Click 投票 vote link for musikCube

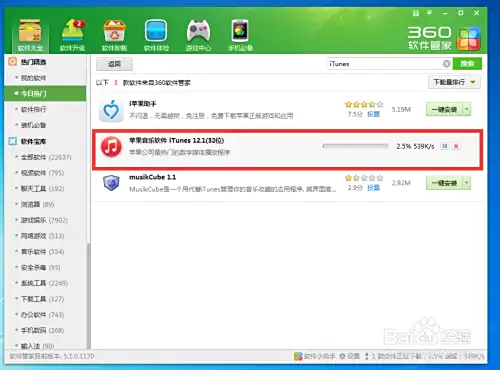pos(373,188)
